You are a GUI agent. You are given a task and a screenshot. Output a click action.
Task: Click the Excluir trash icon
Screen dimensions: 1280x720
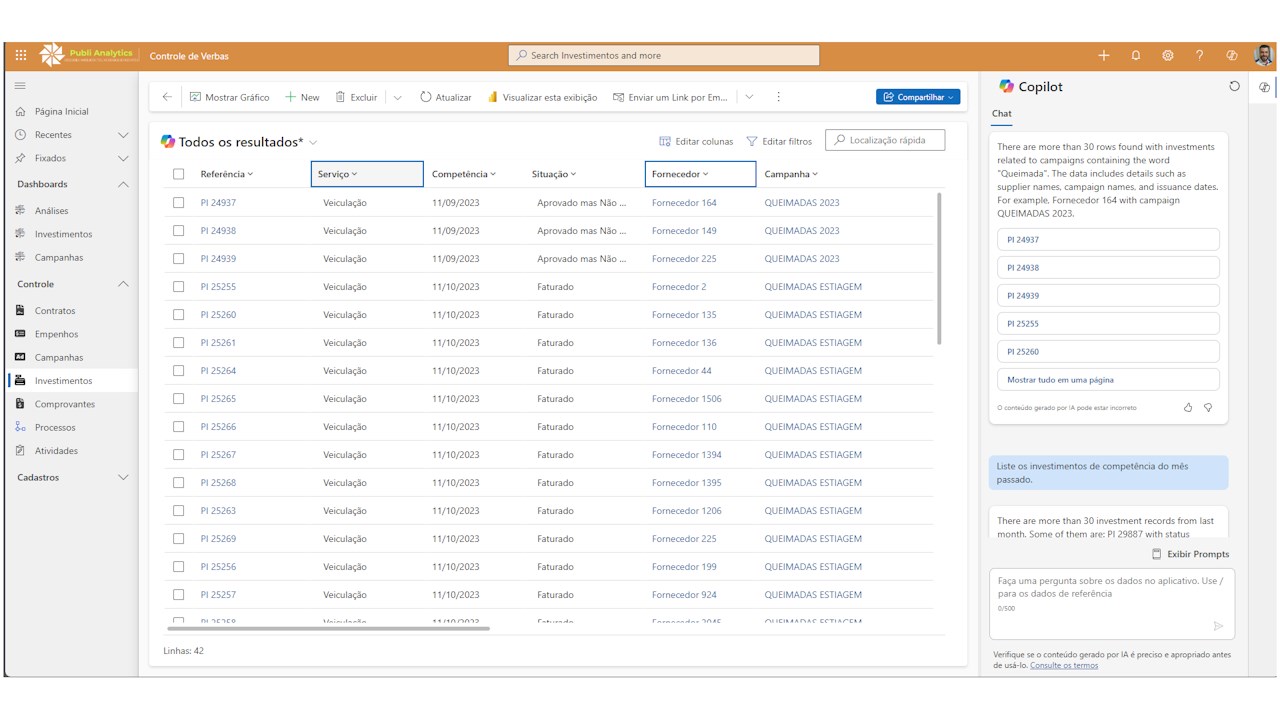(340, 97)
